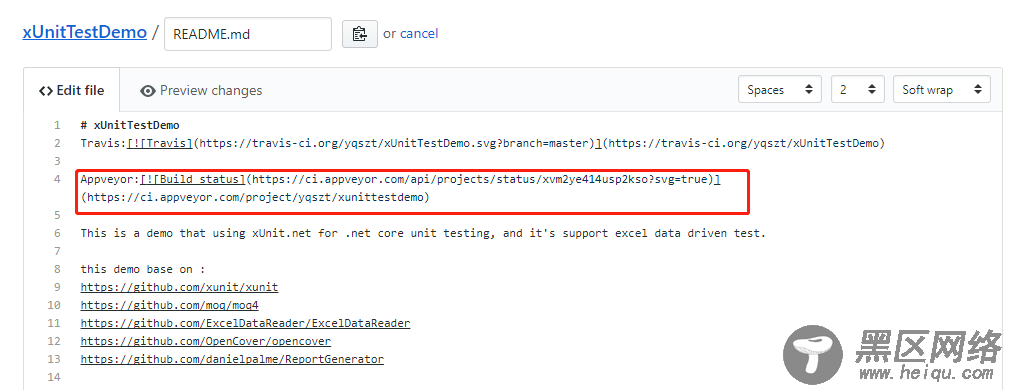This screenshot has width=1015, height=390.
Task: Click the code brackets icon on Edit file
Action: coord(46,91)
